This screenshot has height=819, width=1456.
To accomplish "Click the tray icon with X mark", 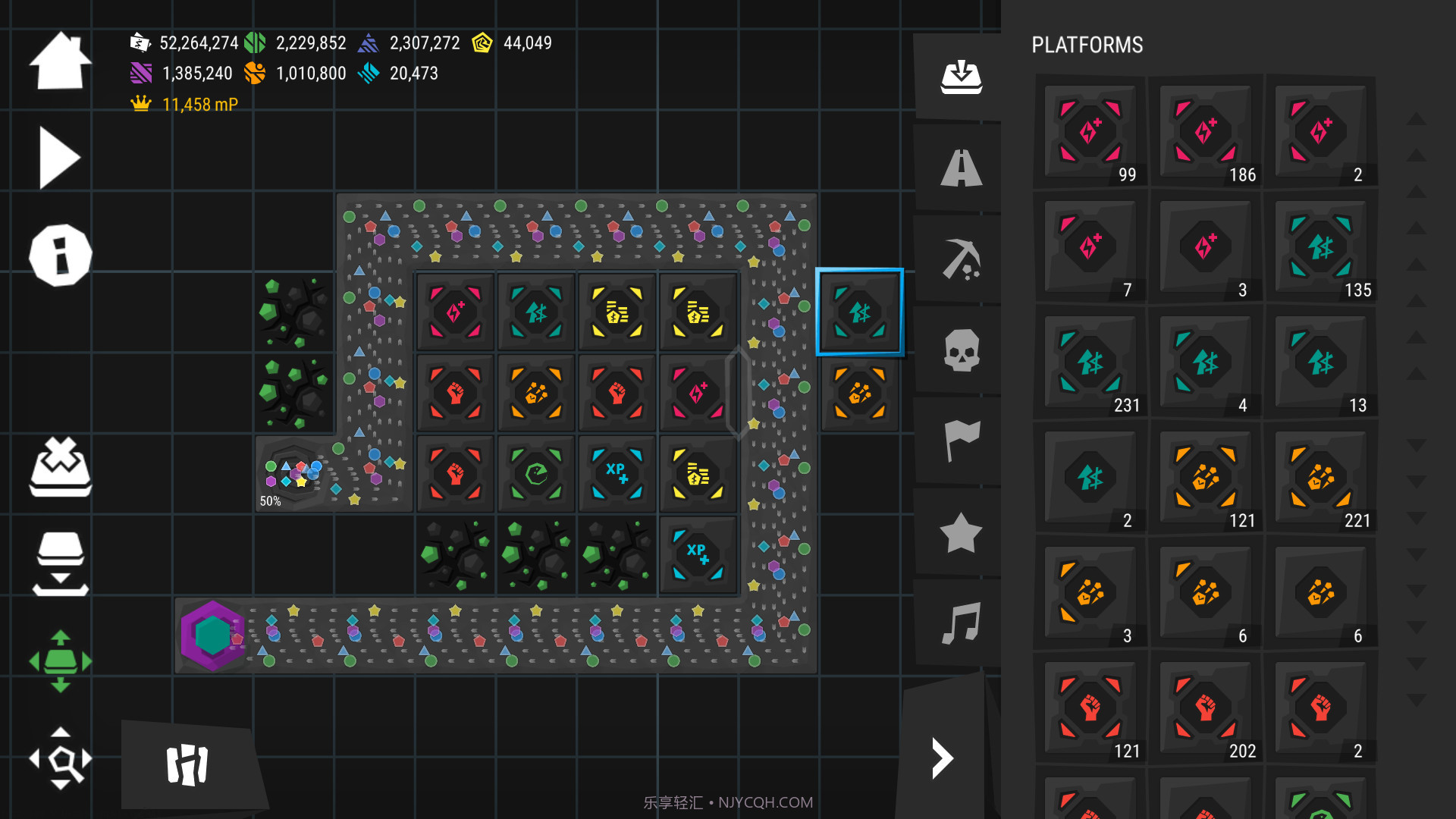I will 60,467.
